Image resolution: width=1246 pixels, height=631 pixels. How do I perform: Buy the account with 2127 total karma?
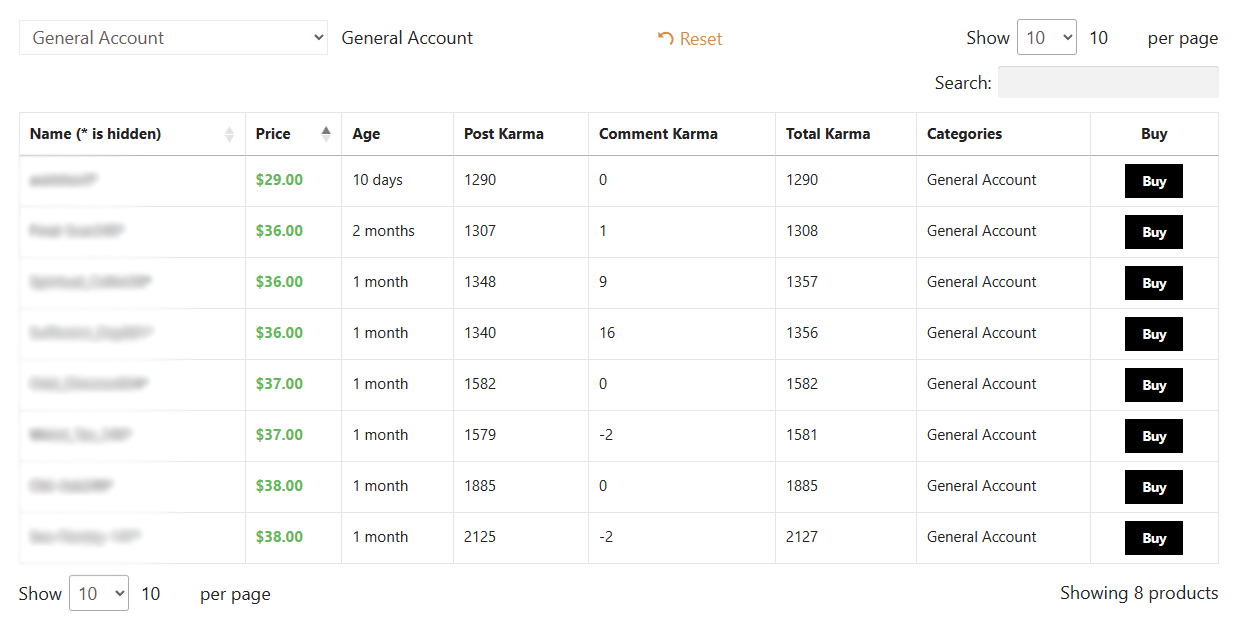tap(1153, 538)
